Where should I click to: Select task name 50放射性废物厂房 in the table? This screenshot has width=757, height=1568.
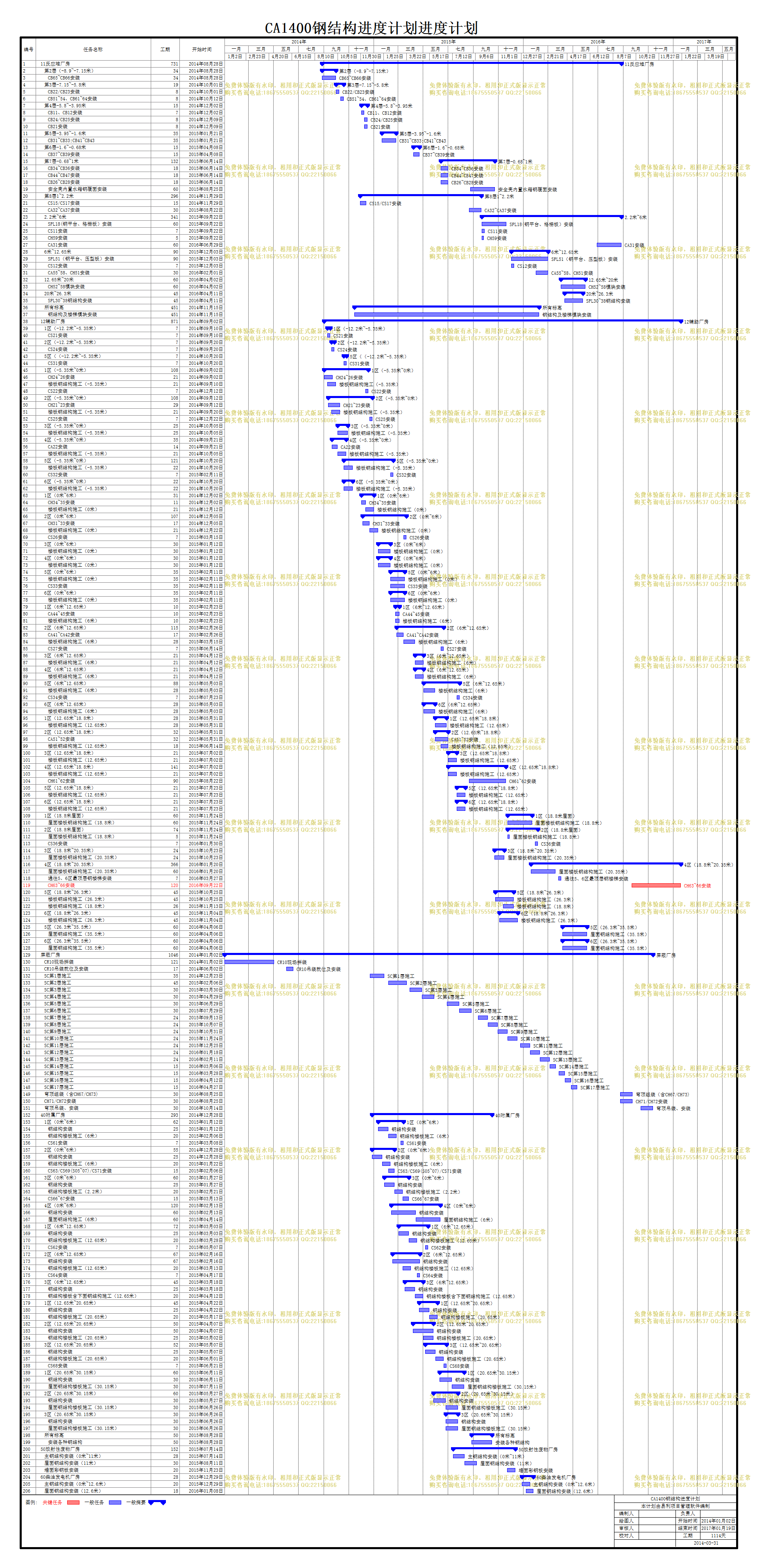pos(60,1449)
